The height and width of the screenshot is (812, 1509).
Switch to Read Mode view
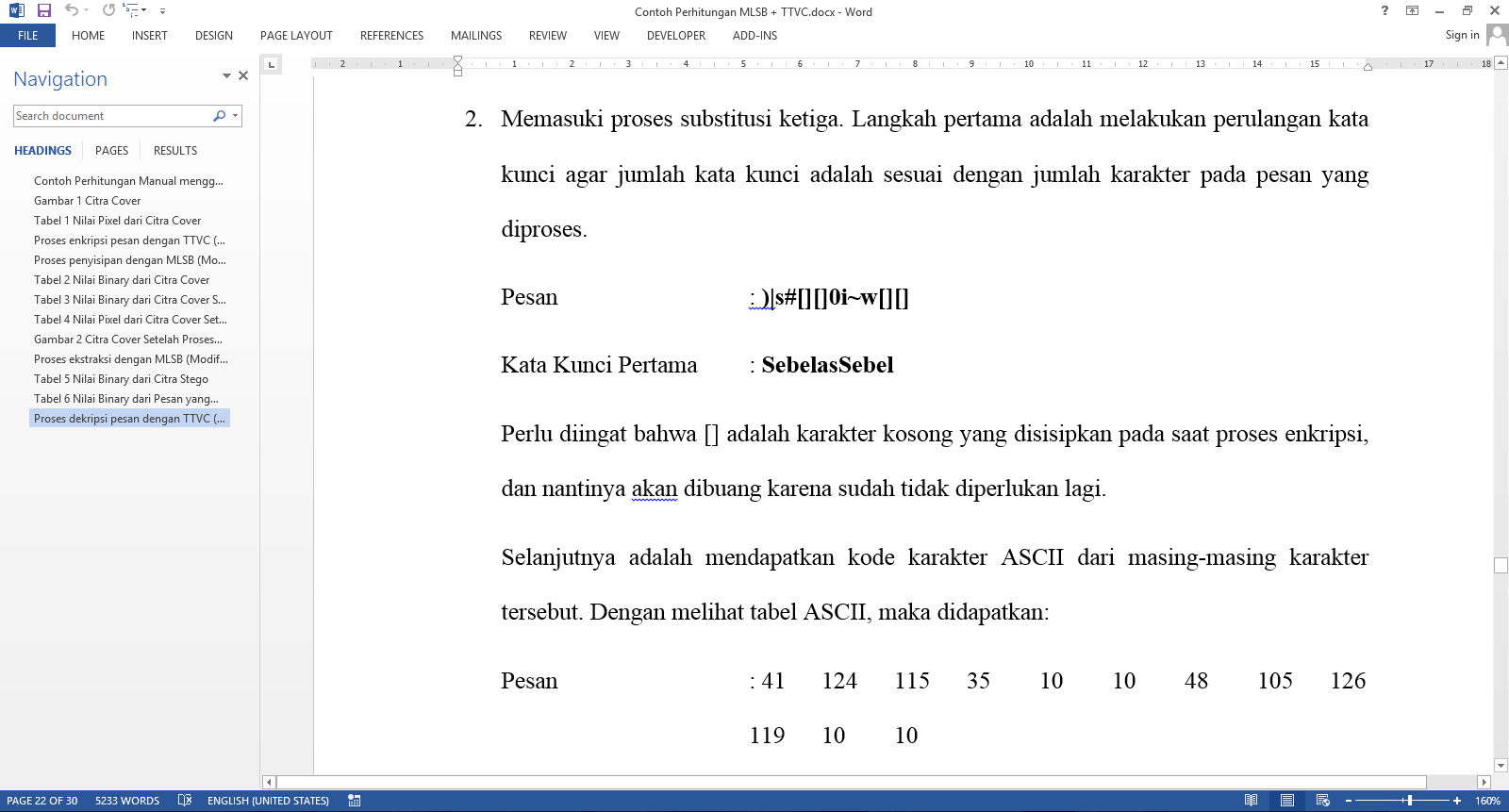[1251, 801]
